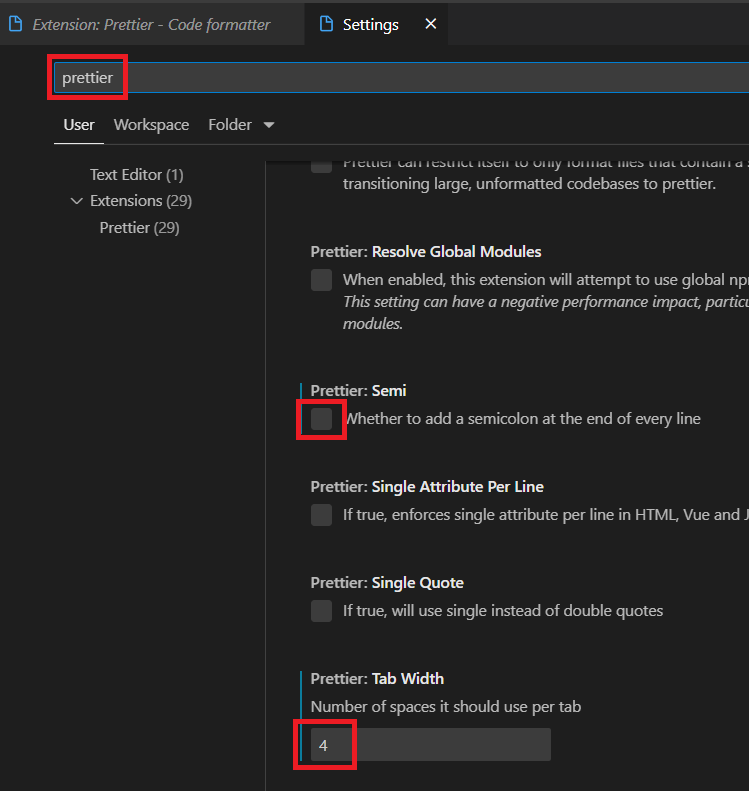
Task: Enable Single Attribute Per Line checkbox
Action: 321,515
